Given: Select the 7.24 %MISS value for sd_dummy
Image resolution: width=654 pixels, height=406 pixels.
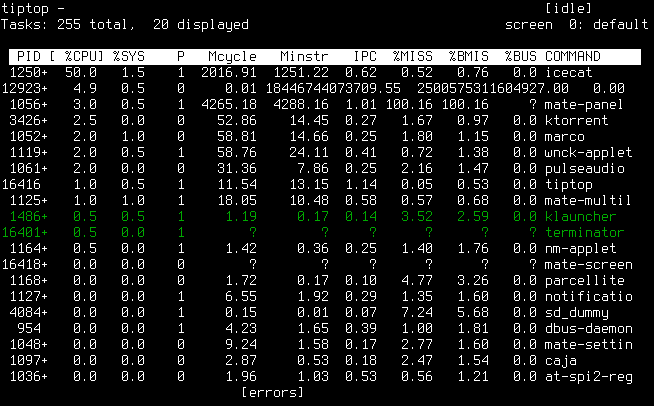Looking at the screenshot, I should (417, 313).
